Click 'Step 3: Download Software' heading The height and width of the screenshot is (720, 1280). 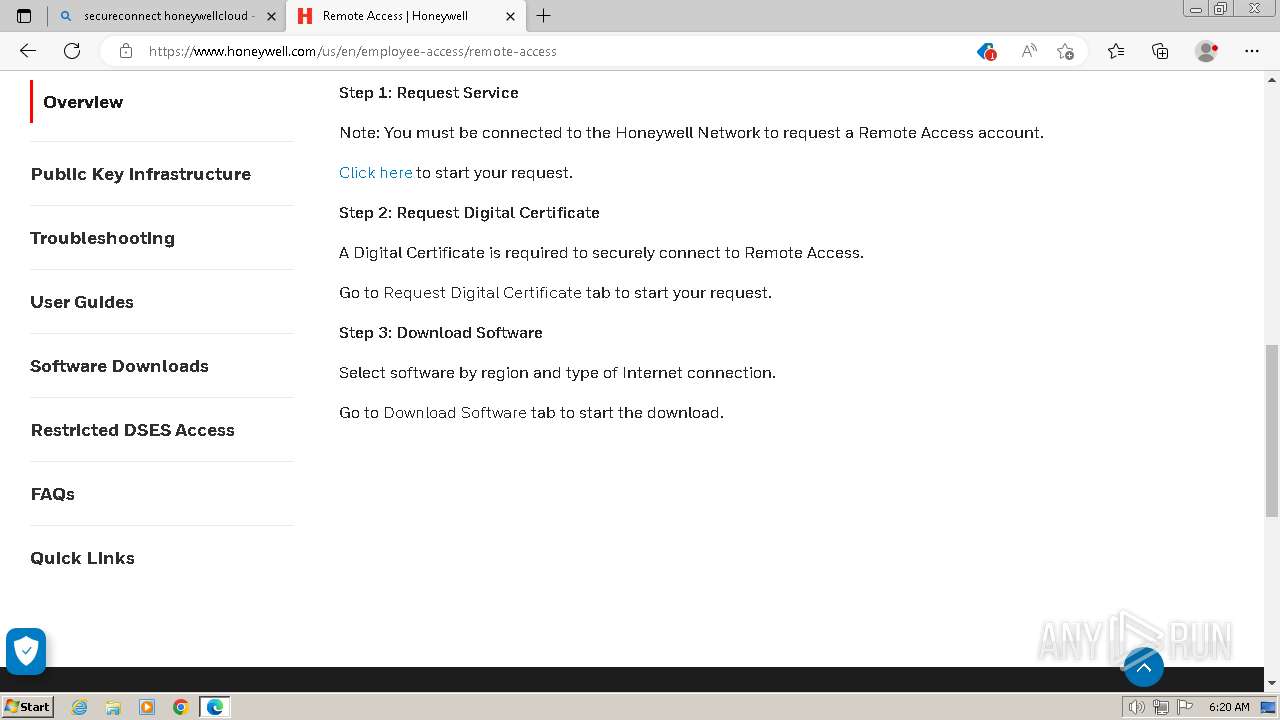coord(441,332)
